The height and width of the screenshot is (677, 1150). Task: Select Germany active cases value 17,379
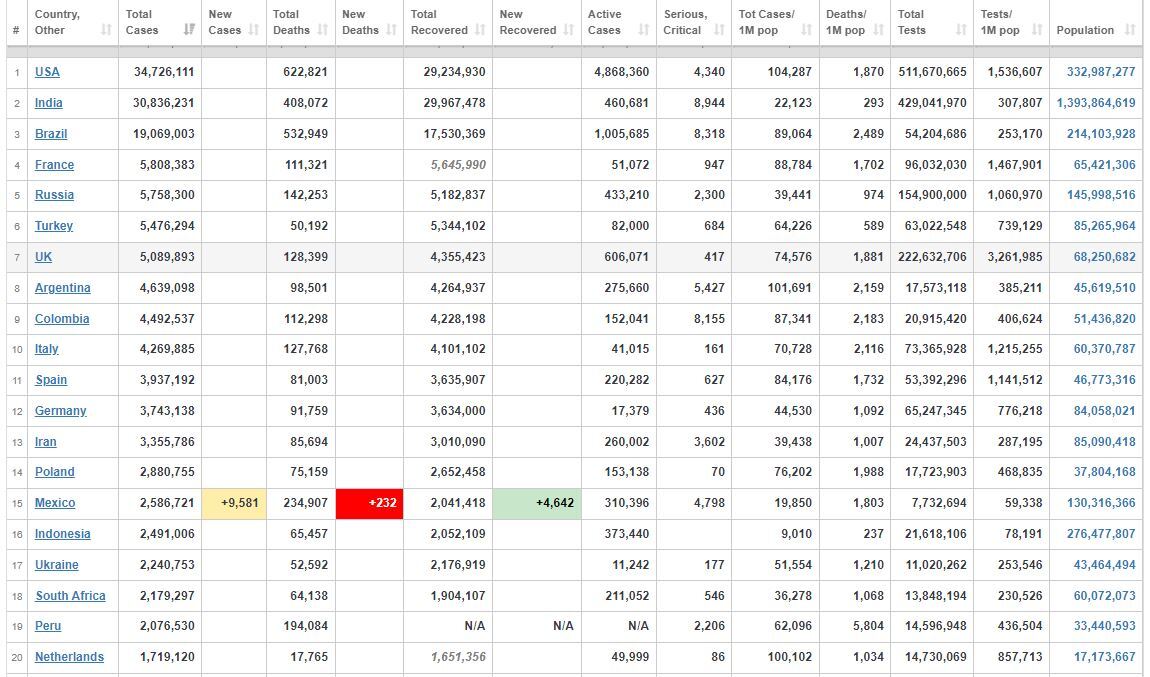pyautogui.click(x=630, y=411)
